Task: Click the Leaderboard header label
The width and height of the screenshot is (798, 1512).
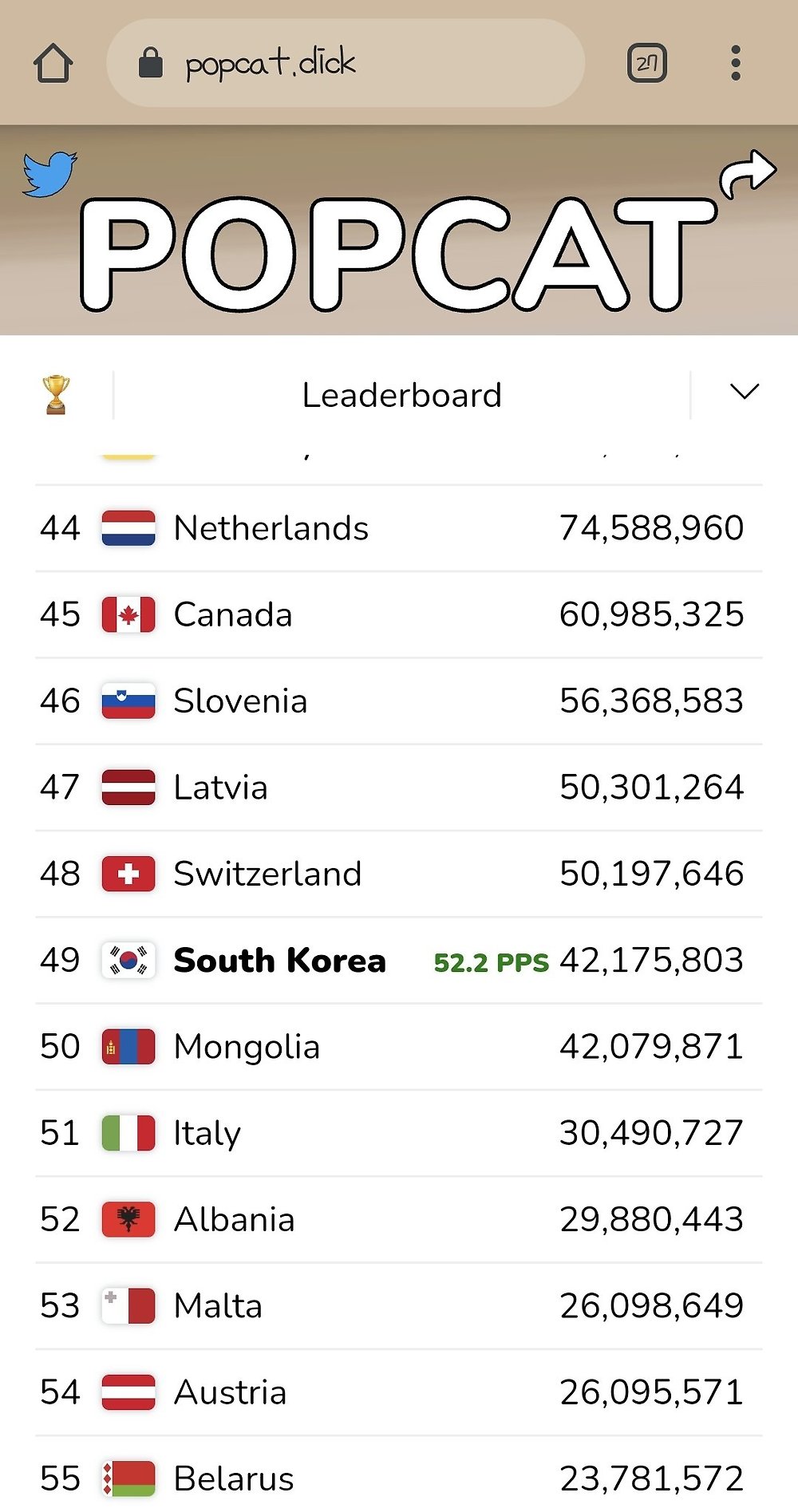Action: pyautogui.click(x=402, y=395)
